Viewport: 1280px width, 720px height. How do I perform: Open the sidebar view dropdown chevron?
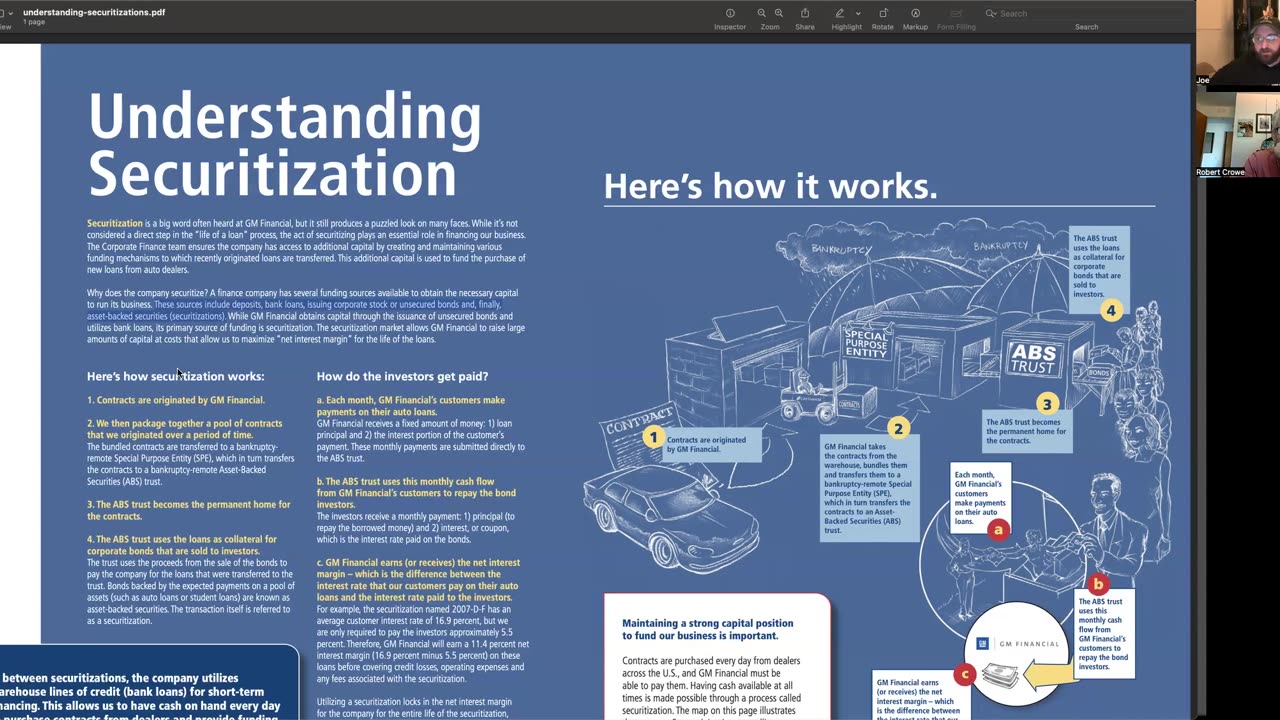click(10, 13)
